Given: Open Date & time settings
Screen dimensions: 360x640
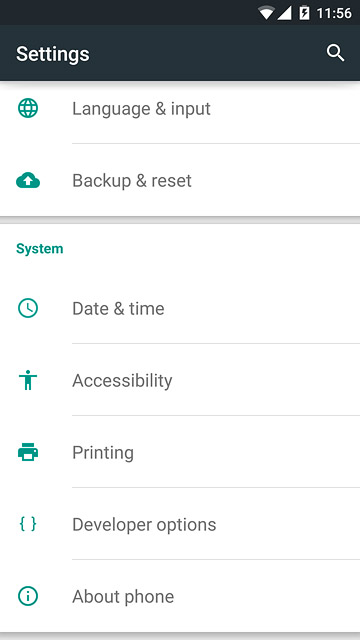Looking at the screenshot, I should pos(180,308).
